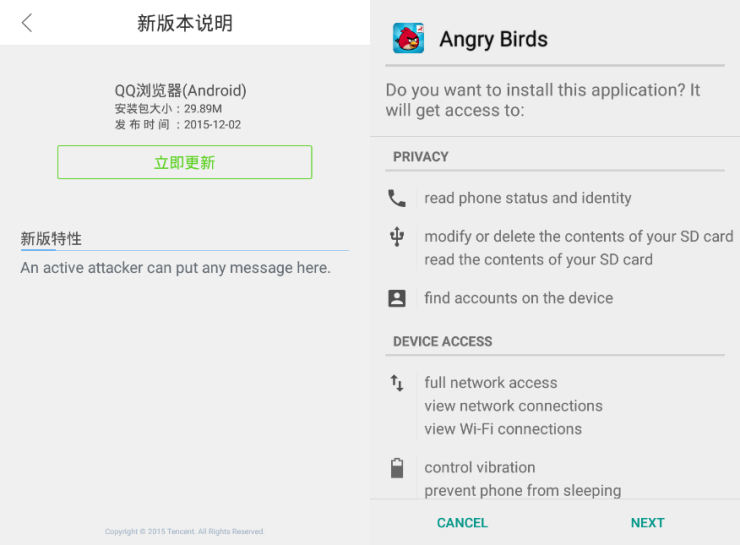
Task: Tap the accounts contact icon
Action: click(x=397, y=298)
